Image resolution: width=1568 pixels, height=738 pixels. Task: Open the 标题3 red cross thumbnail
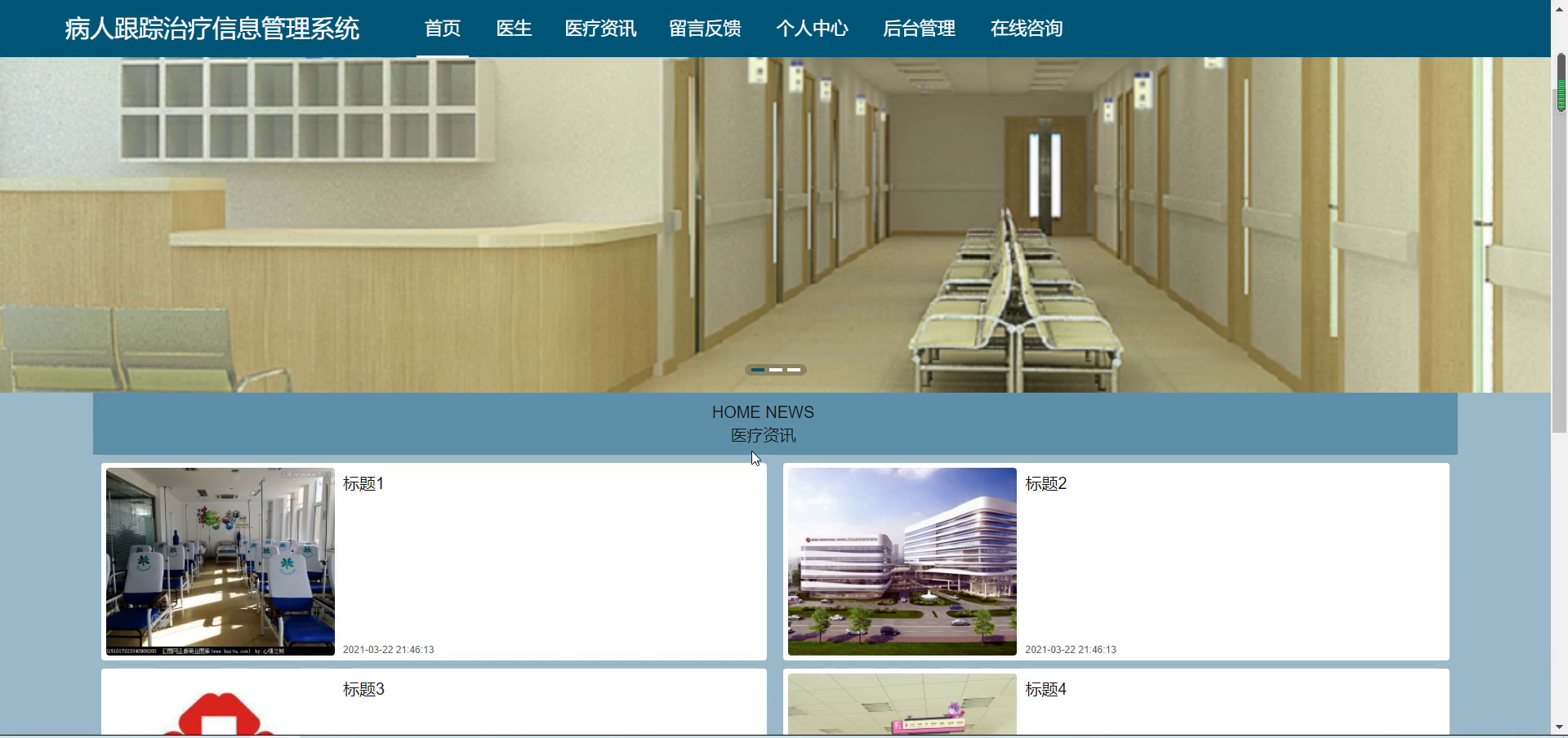click(x=220, y=704)
